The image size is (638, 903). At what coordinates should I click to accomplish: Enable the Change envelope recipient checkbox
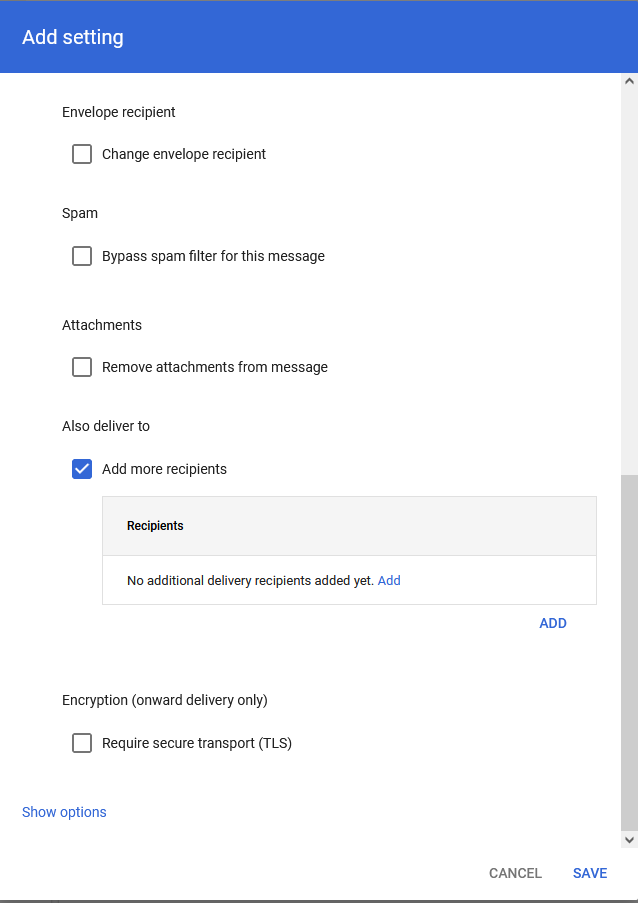(x=82, y=154)
